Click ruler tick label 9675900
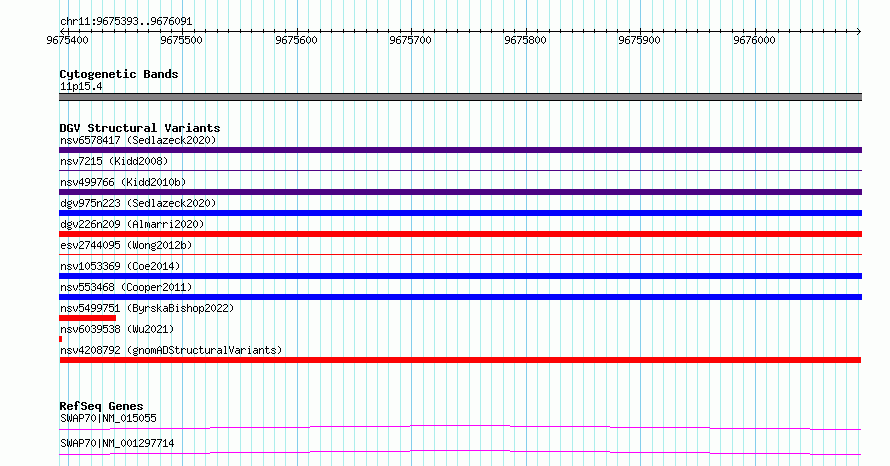890x466 pixels. point(640,40)
